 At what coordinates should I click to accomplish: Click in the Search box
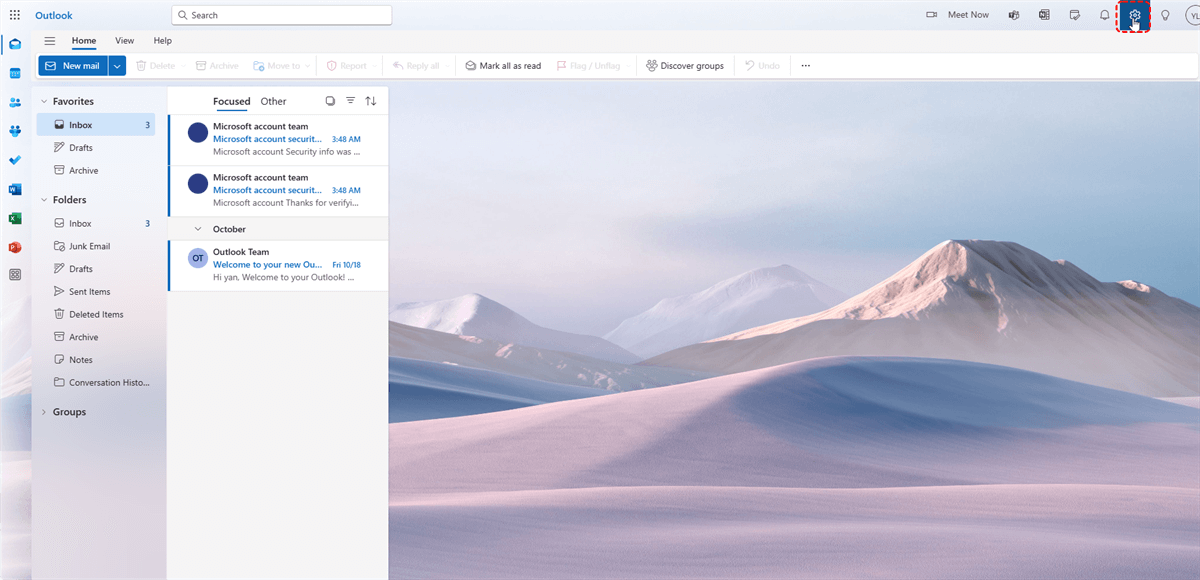point(282,15)
